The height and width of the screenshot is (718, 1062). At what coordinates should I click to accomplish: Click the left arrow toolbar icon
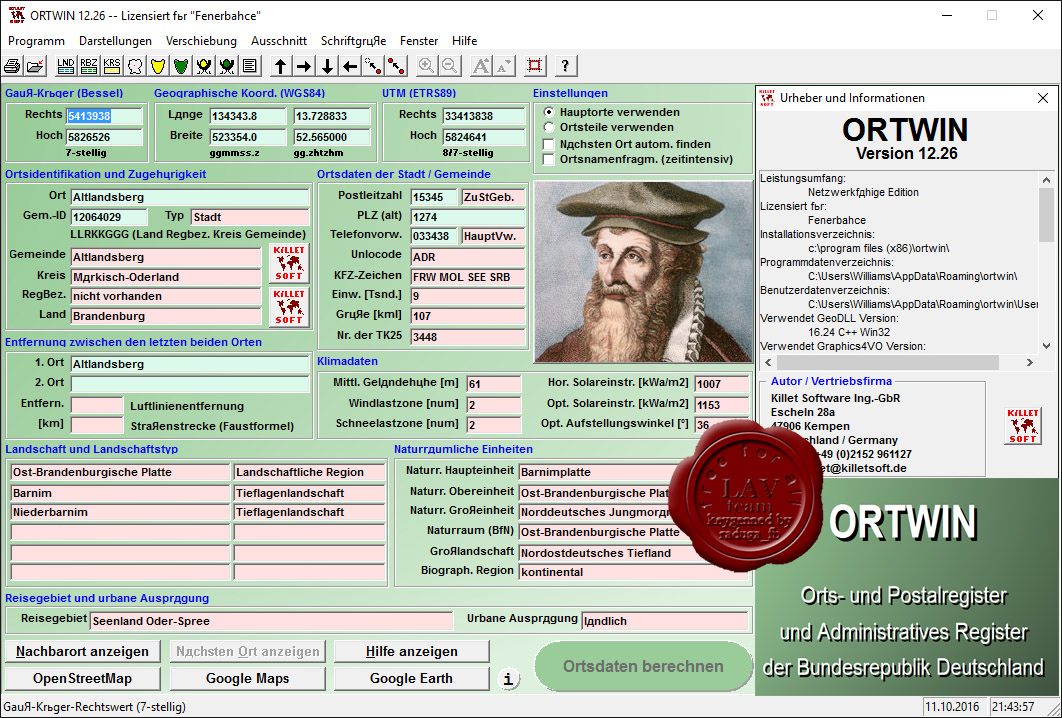point(350,66)
